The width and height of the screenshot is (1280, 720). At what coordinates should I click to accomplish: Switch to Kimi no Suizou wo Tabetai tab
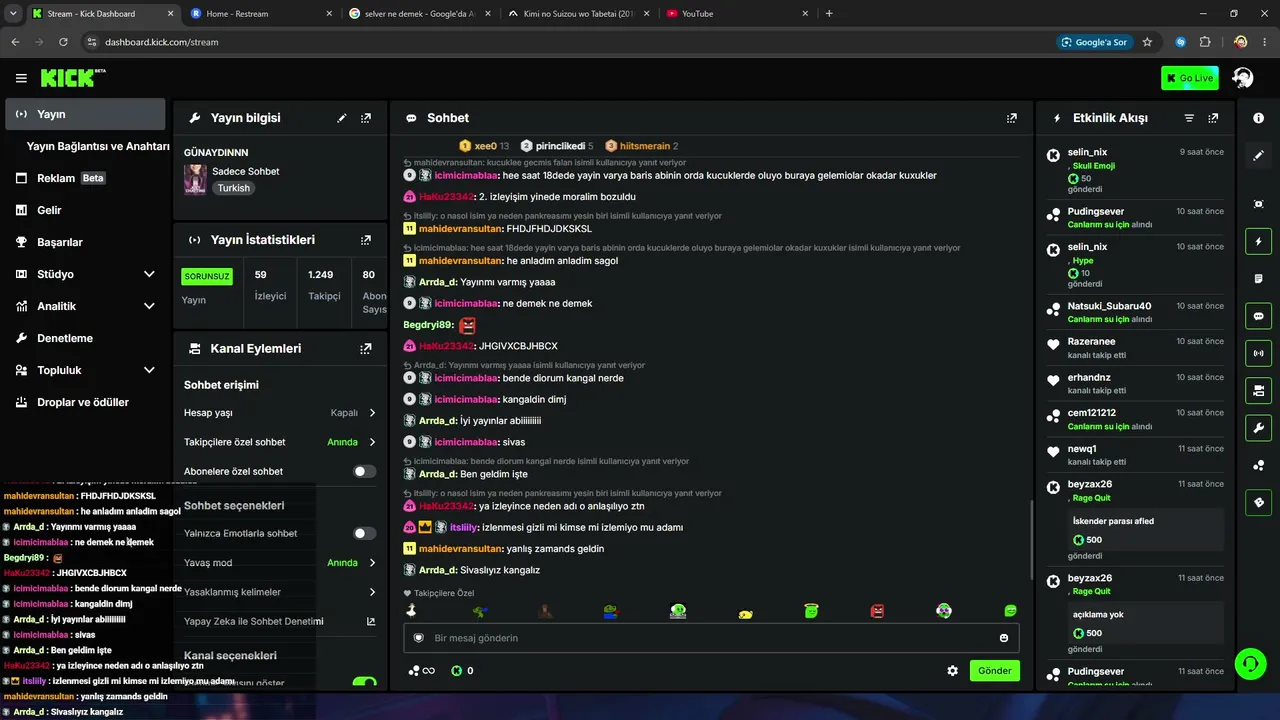tap(578, 14)
